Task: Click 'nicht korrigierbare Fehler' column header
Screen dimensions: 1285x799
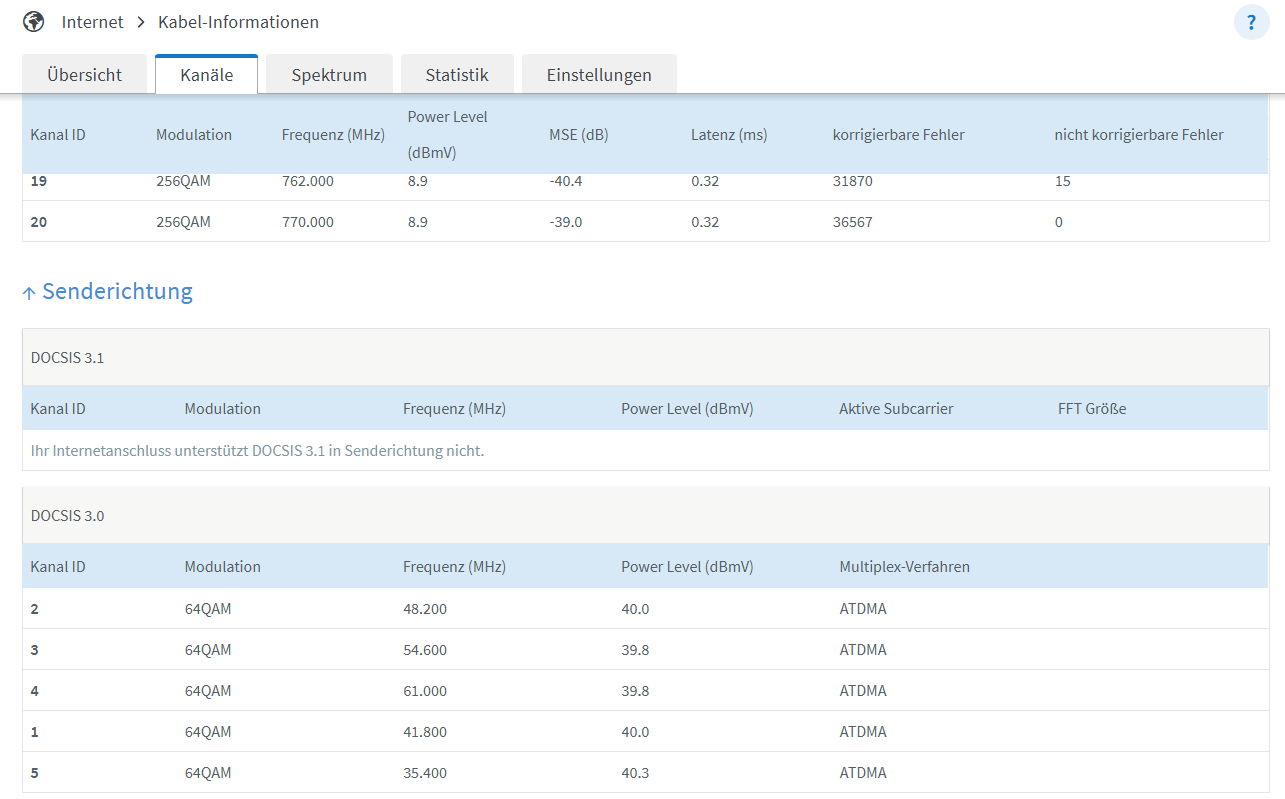Action: tap(1138, 135)
